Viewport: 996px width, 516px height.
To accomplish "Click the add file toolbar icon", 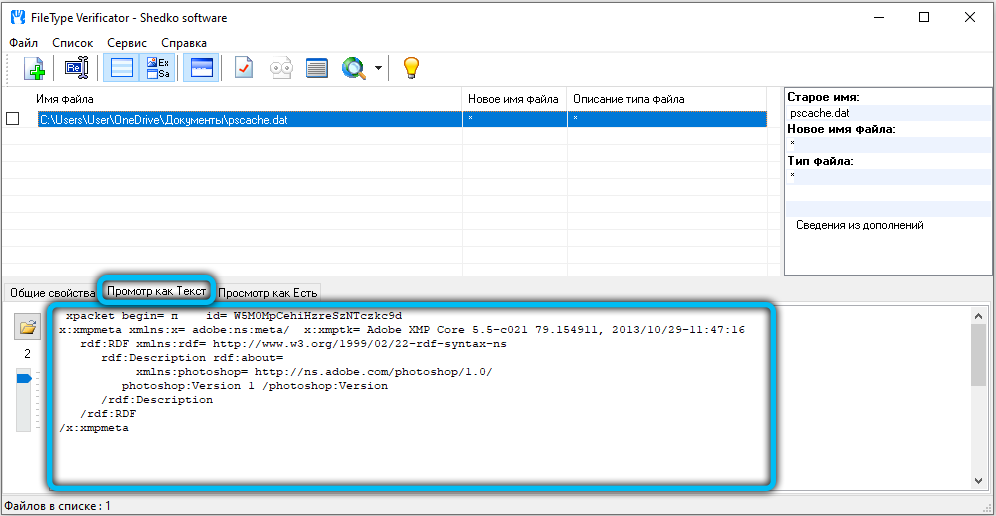I will click(x=36, y=68).
